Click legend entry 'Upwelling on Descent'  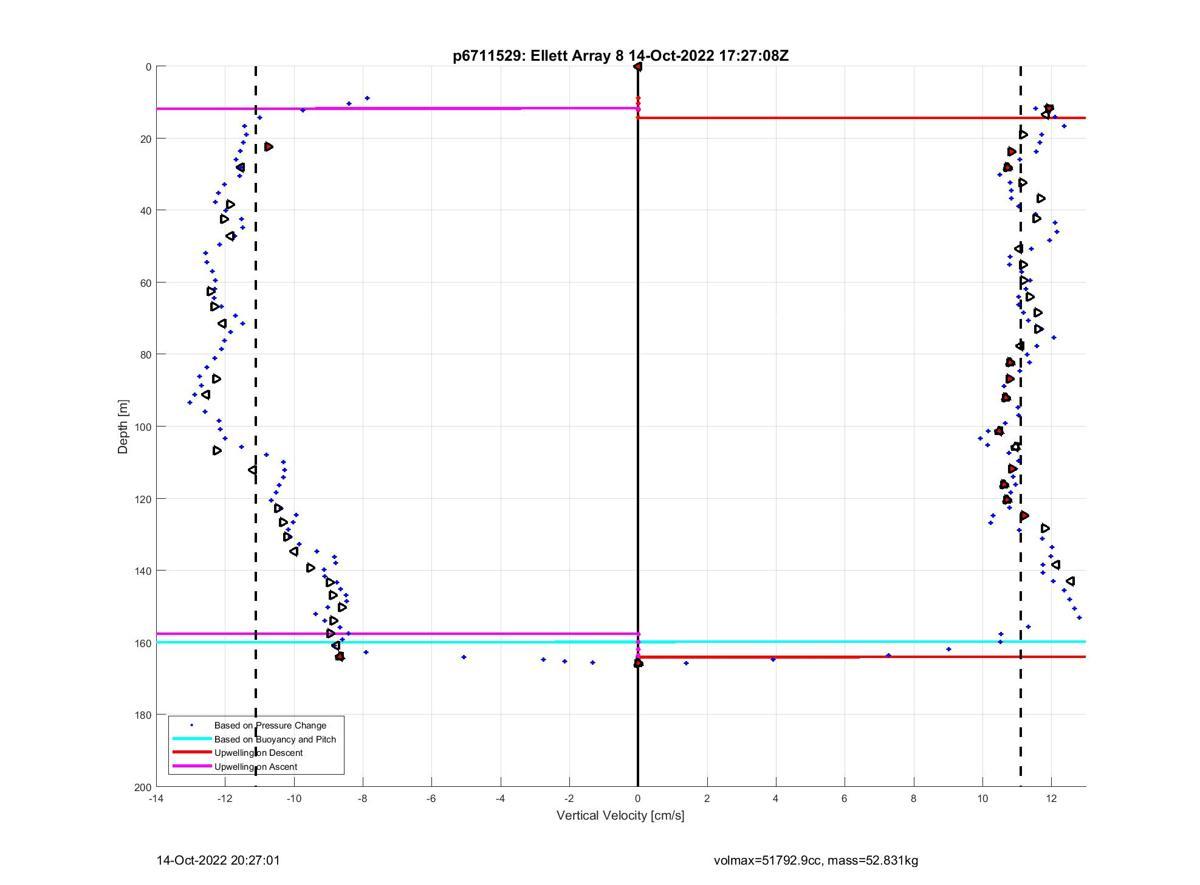(258, 753)
